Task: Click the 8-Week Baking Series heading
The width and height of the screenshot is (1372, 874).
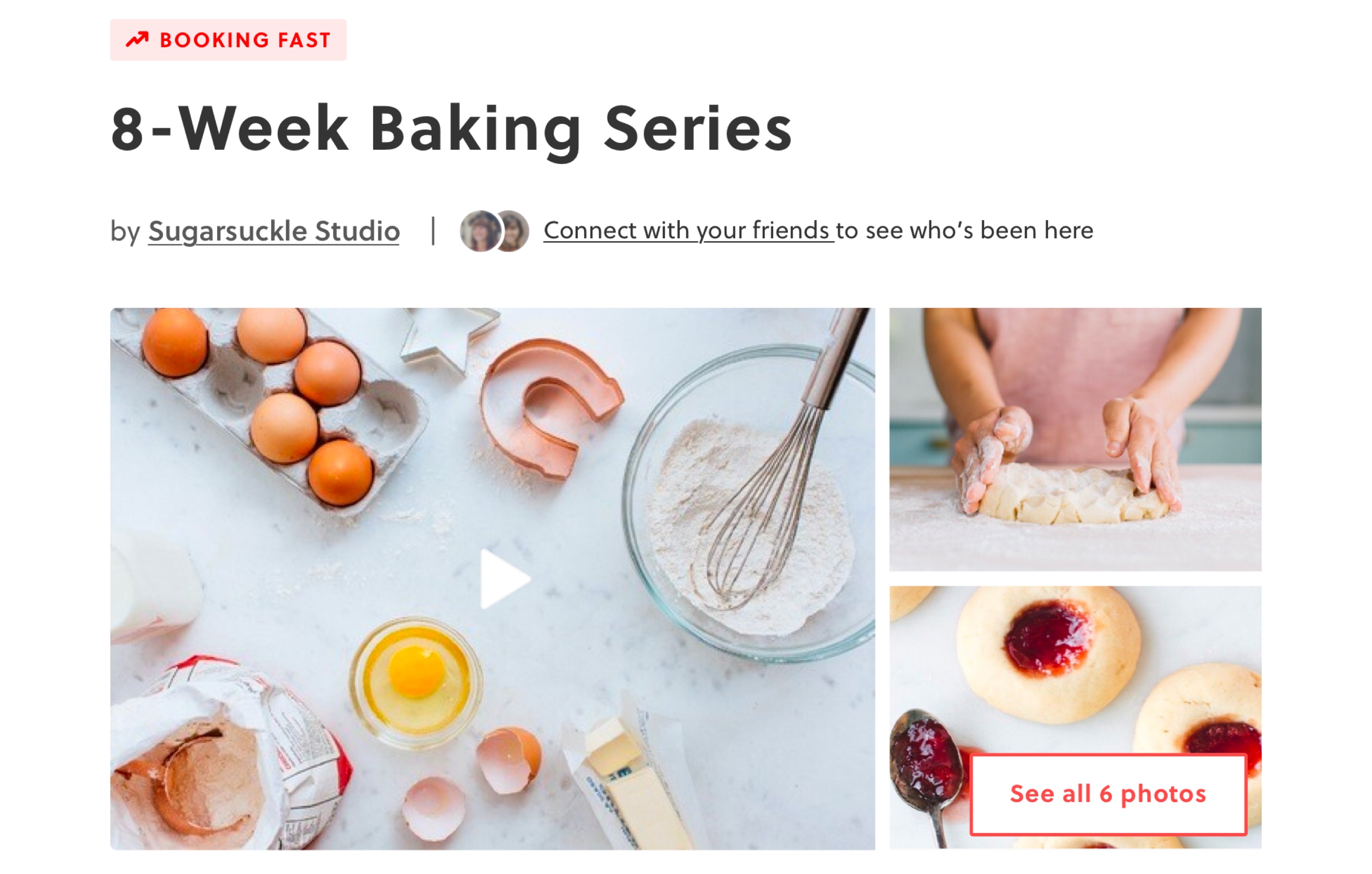Action: (451, 129)
